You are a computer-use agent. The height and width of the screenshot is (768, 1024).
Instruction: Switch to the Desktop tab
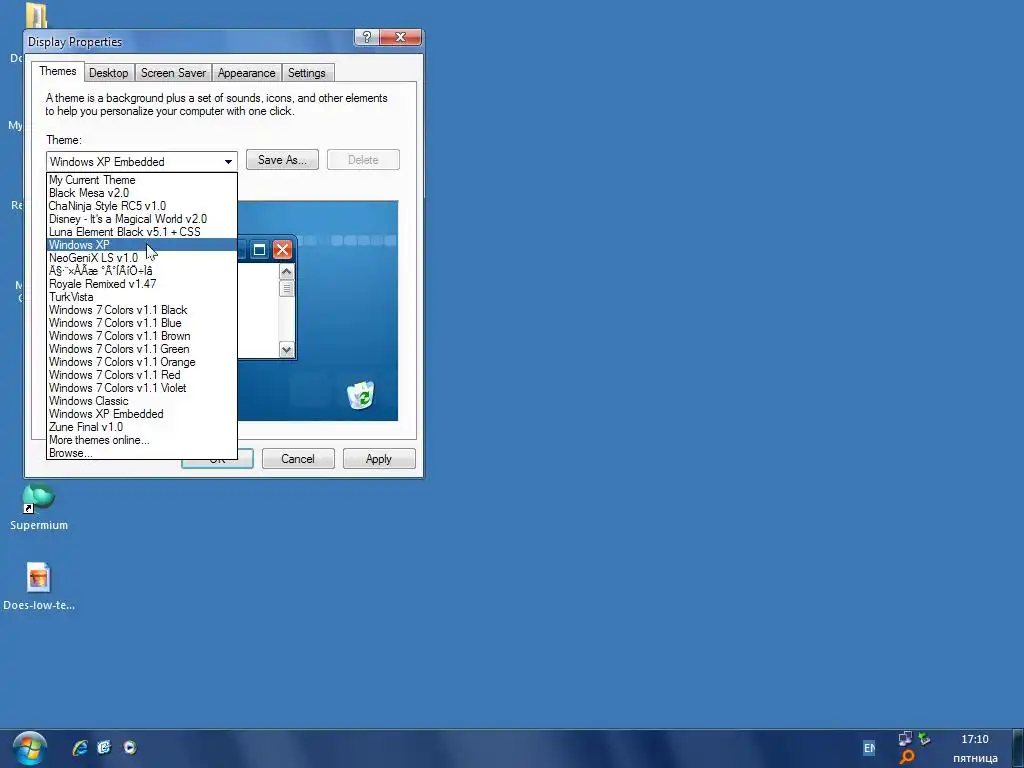(x=108, y=73)
